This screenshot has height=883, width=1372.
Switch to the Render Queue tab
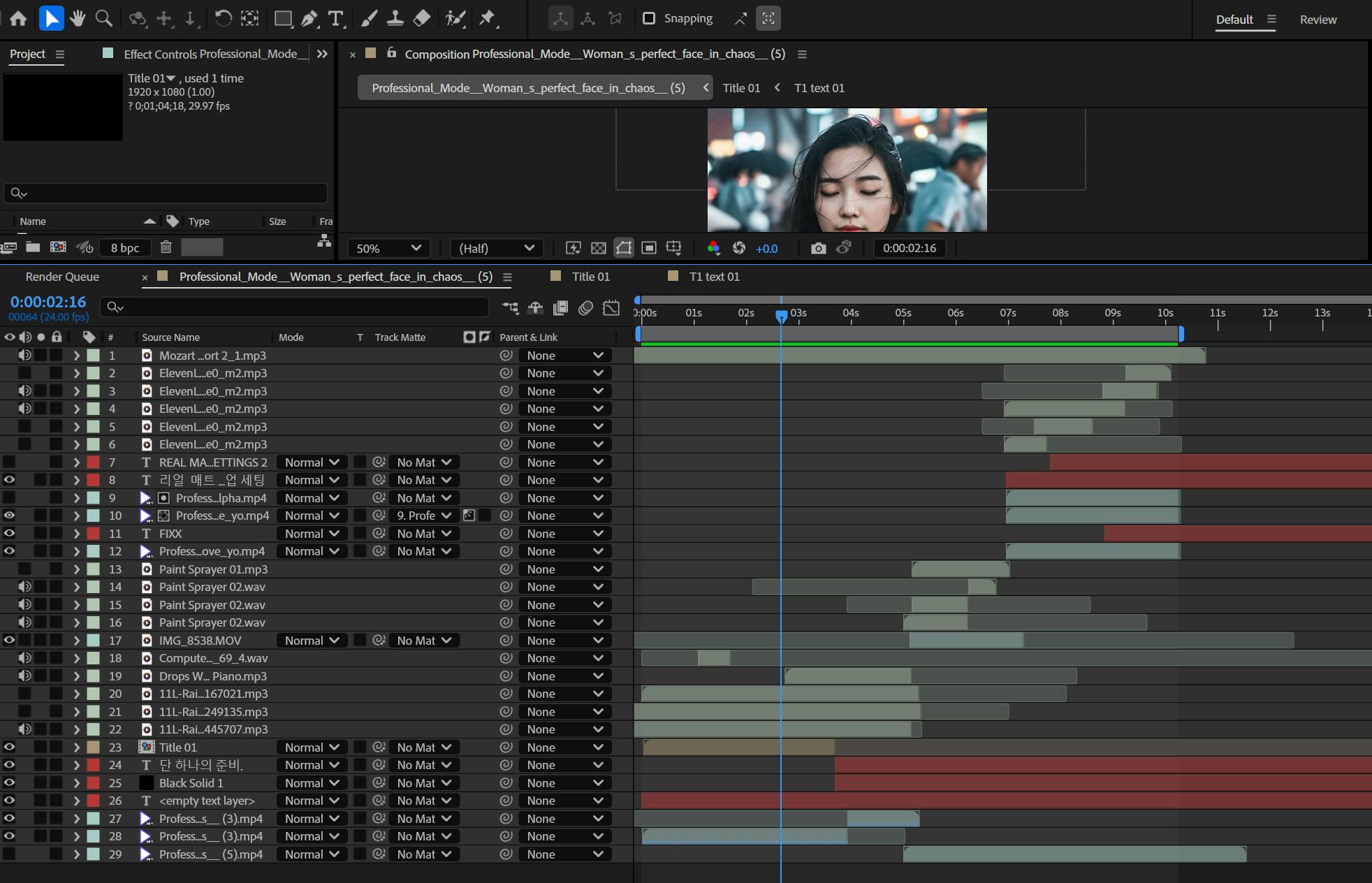point(62,277)
